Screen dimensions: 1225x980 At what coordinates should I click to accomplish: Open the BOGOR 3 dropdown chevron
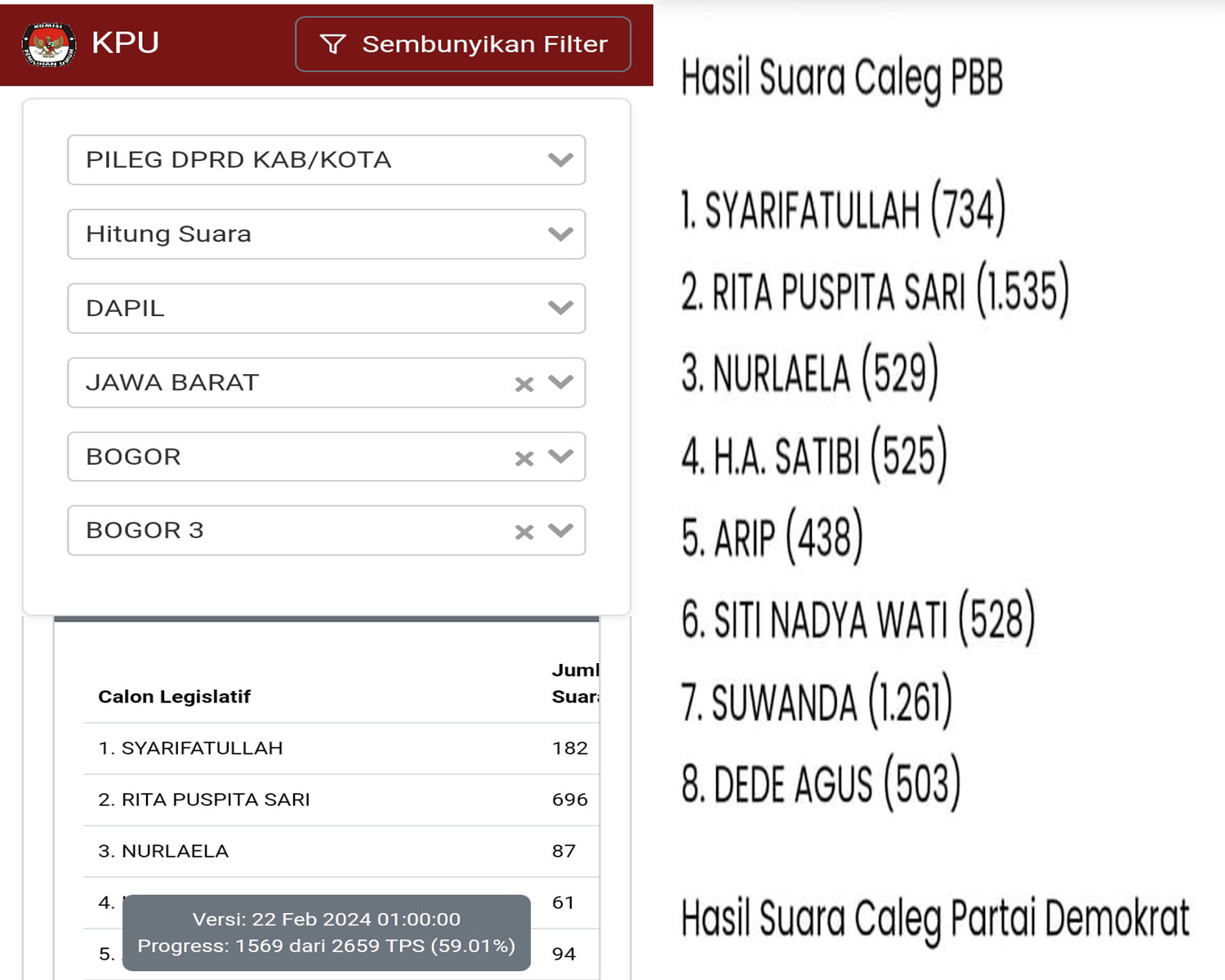coord(560,531)
